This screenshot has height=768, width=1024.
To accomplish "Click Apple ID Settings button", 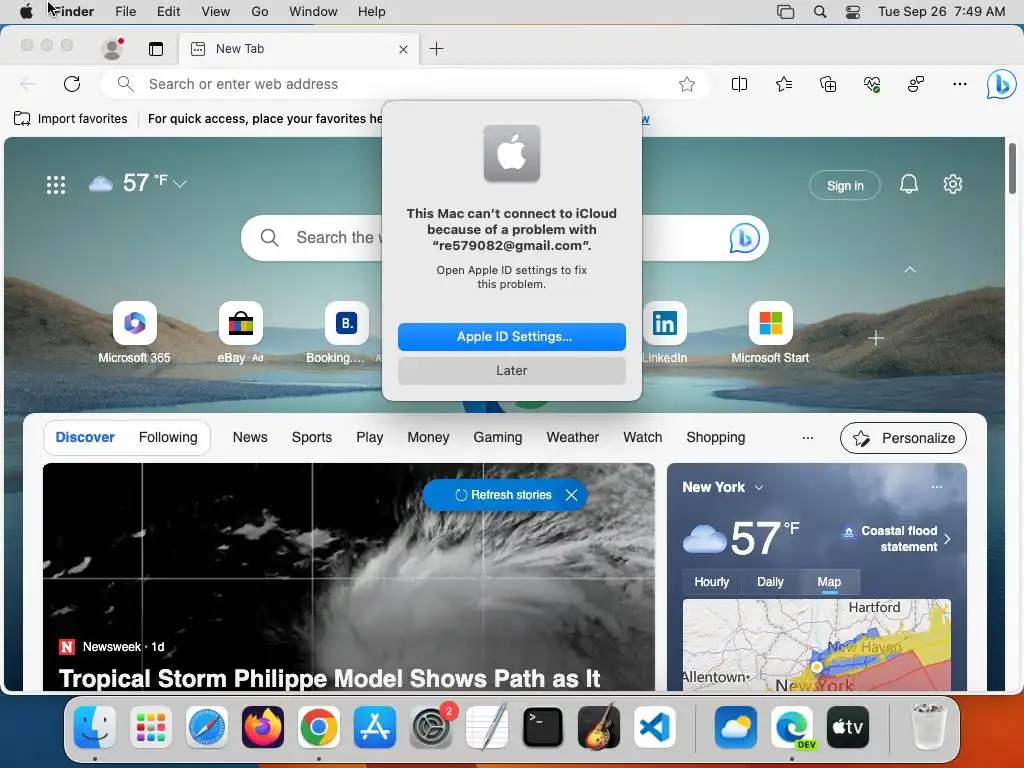I will [512, 336].
